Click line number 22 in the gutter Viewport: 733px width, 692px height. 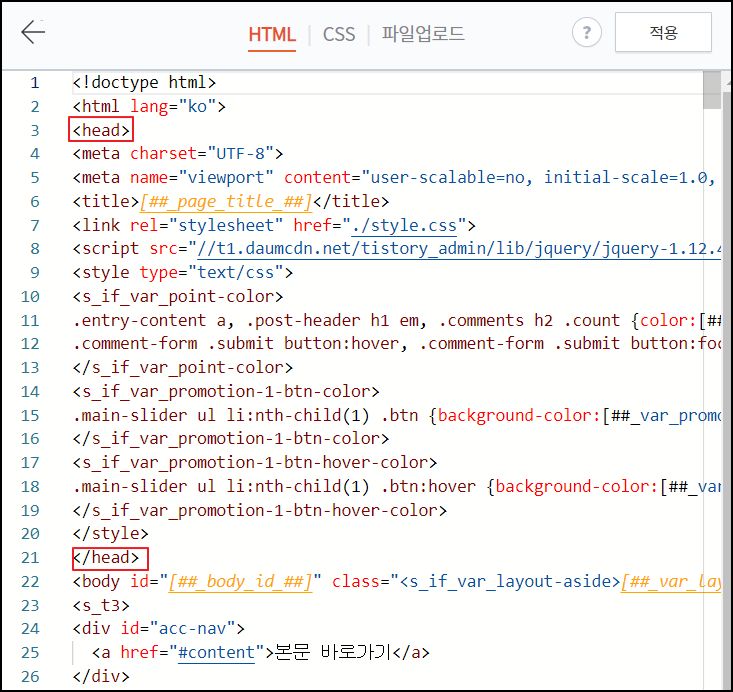coord(30,582)
